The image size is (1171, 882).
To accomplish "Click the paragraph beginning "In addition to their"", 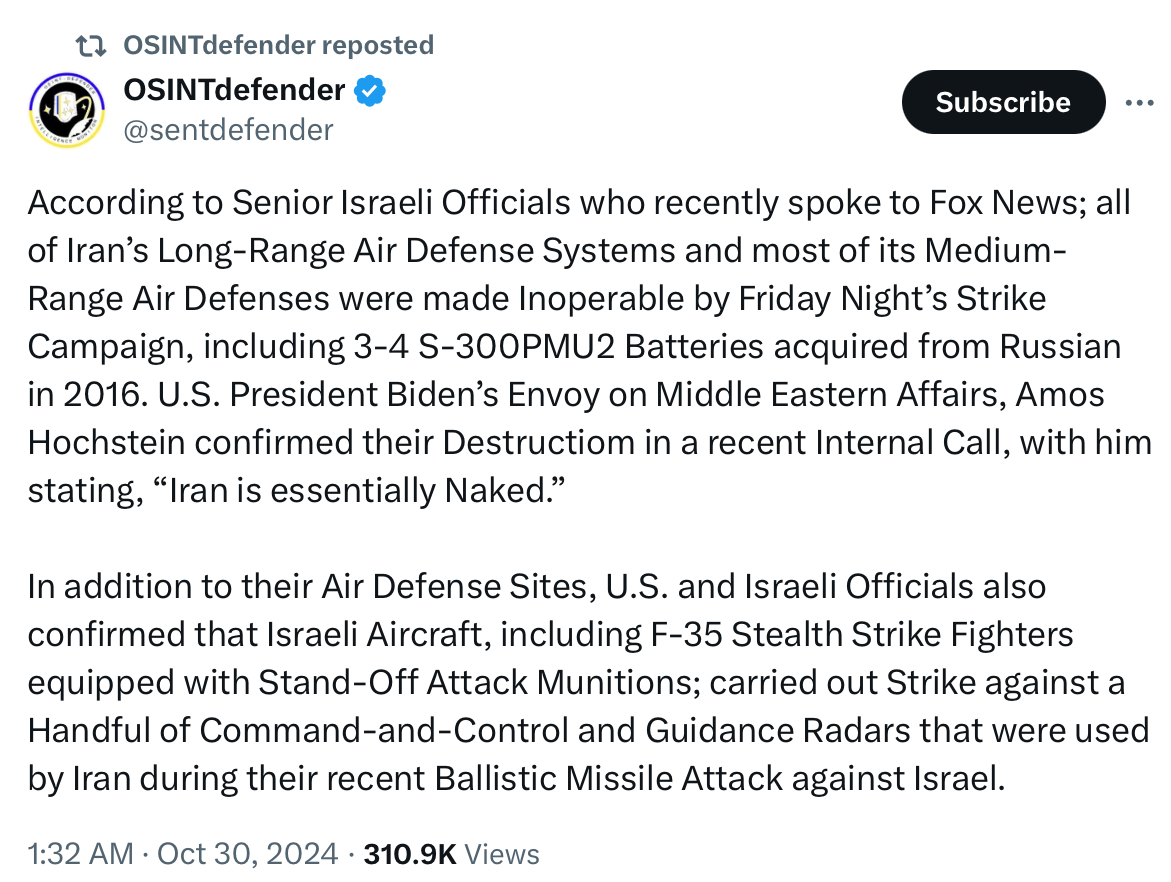I will pyautogui.click(x=580, y=682).
